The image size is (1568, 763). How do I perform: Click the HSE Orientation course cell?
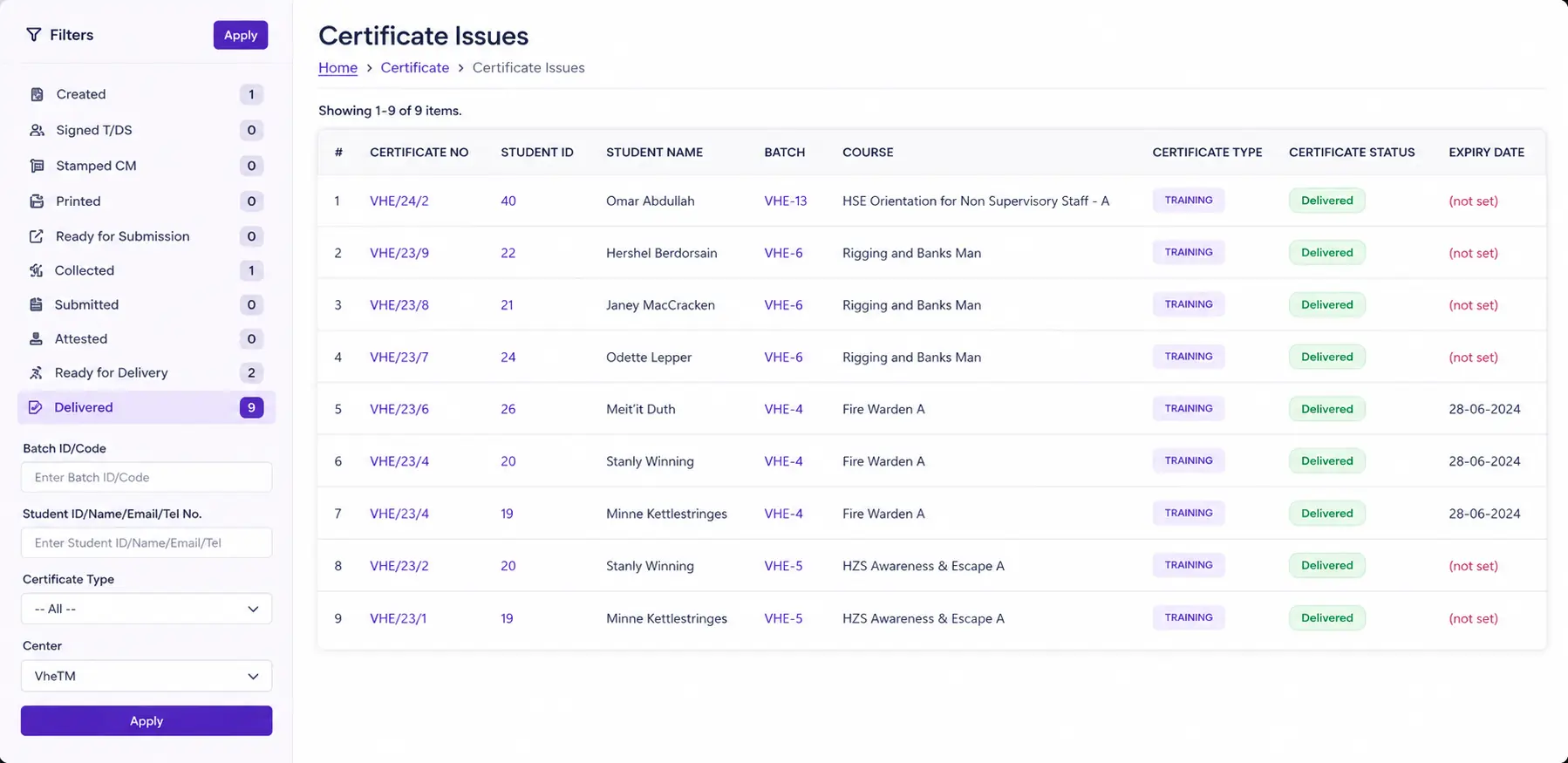[x=976, y=201]
